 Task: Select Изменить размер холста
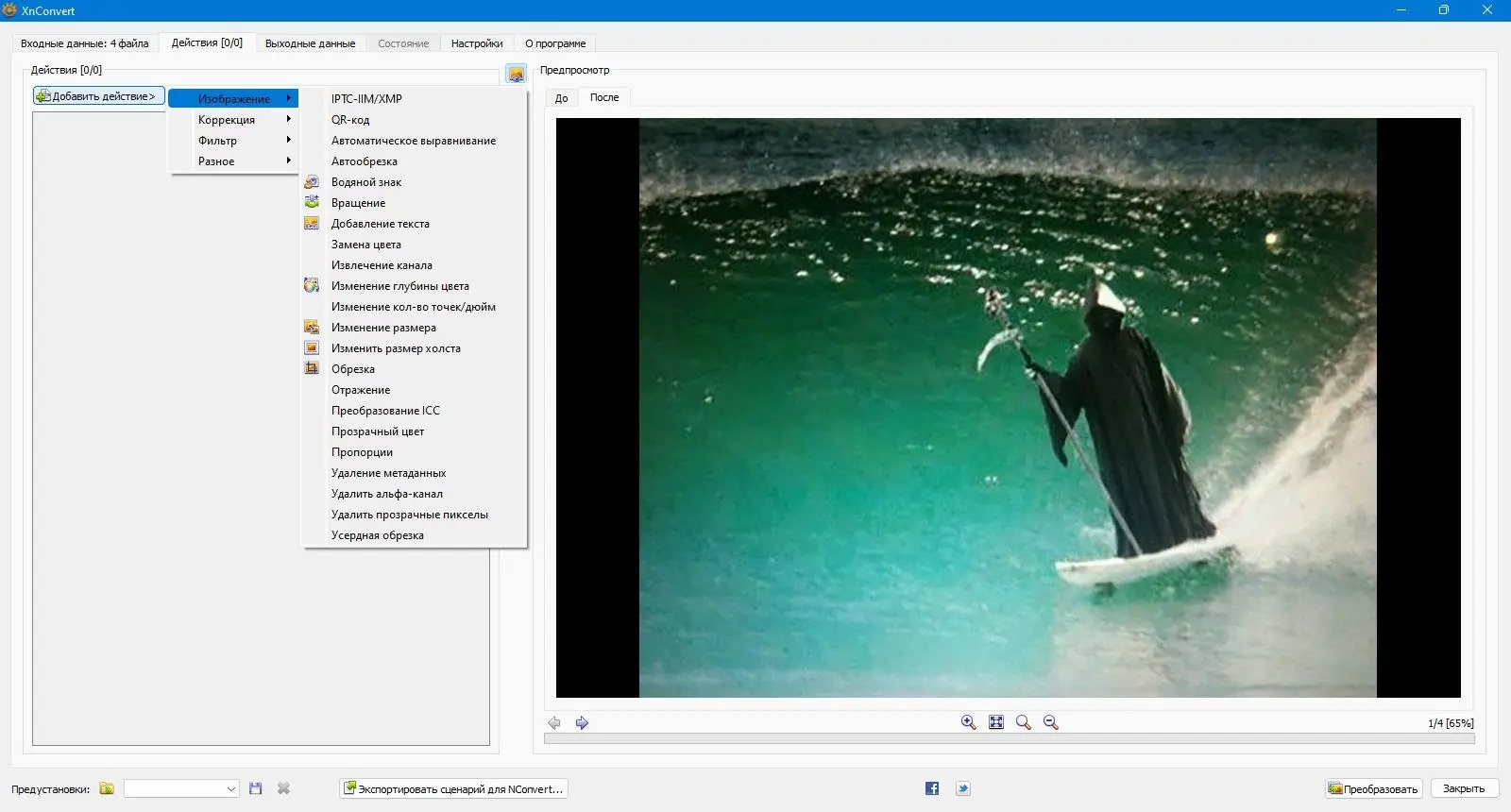coord(414,348)
